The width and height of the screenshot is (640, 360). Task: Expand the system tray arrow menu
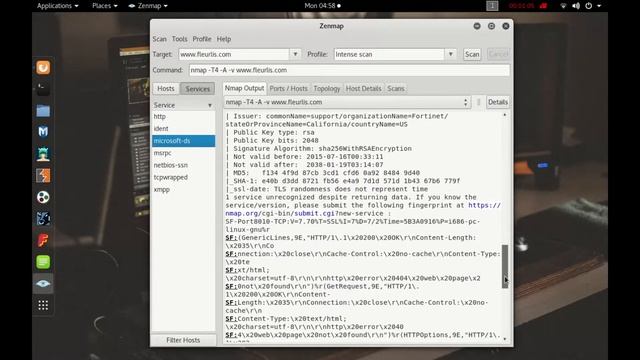coord(599,6)
